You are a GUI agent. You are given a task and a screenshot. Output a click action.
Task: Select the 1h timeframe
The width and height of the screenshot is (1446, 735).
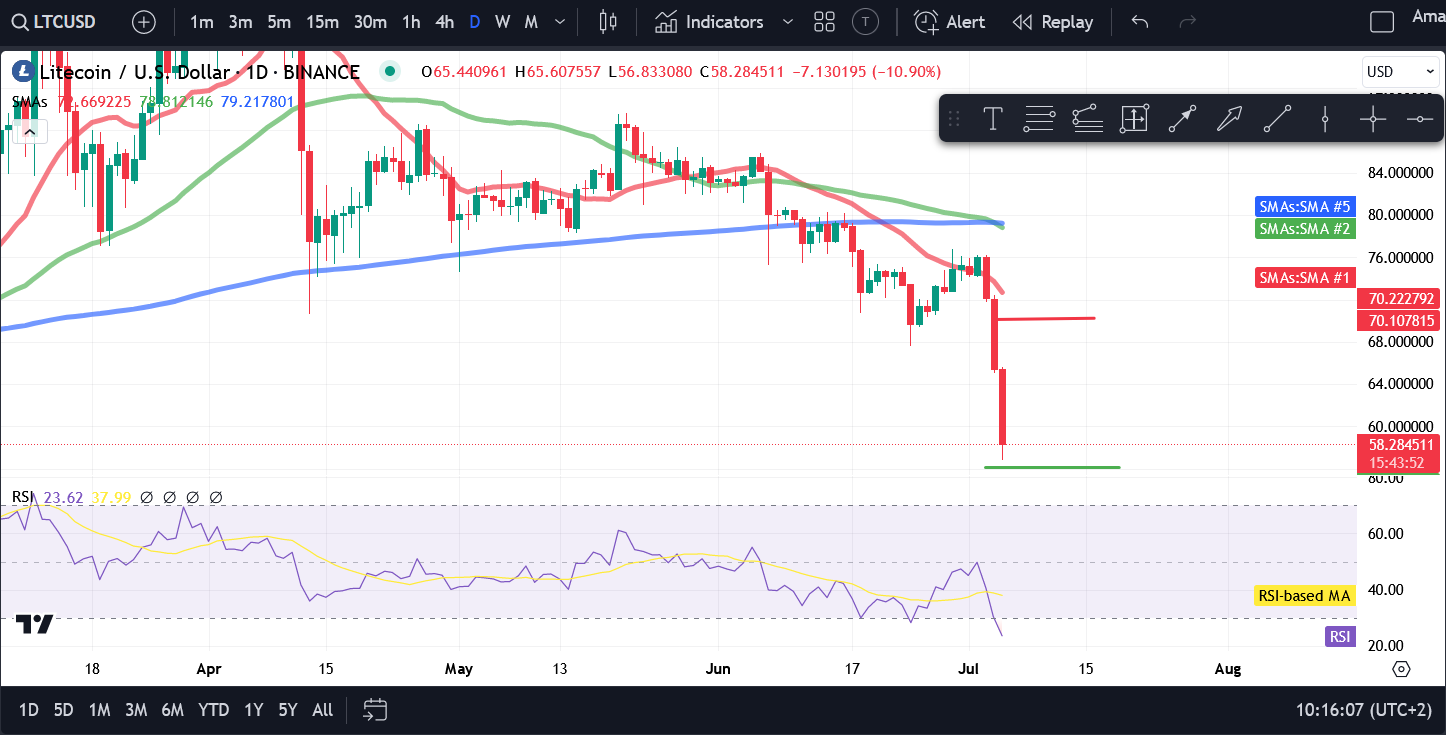(x=411, y=21)
